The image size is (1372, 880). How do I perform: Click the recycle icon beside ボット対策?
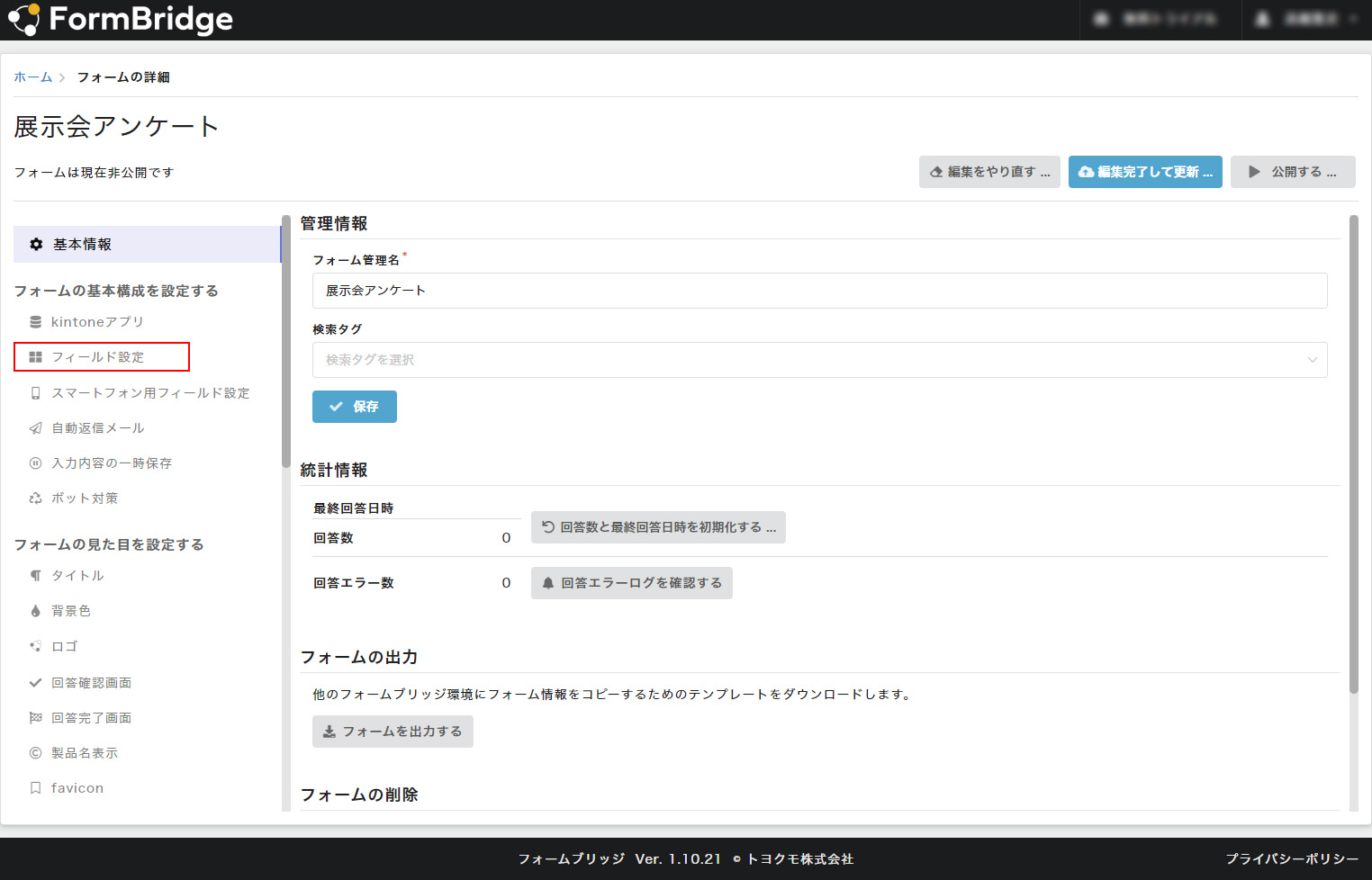36,498
